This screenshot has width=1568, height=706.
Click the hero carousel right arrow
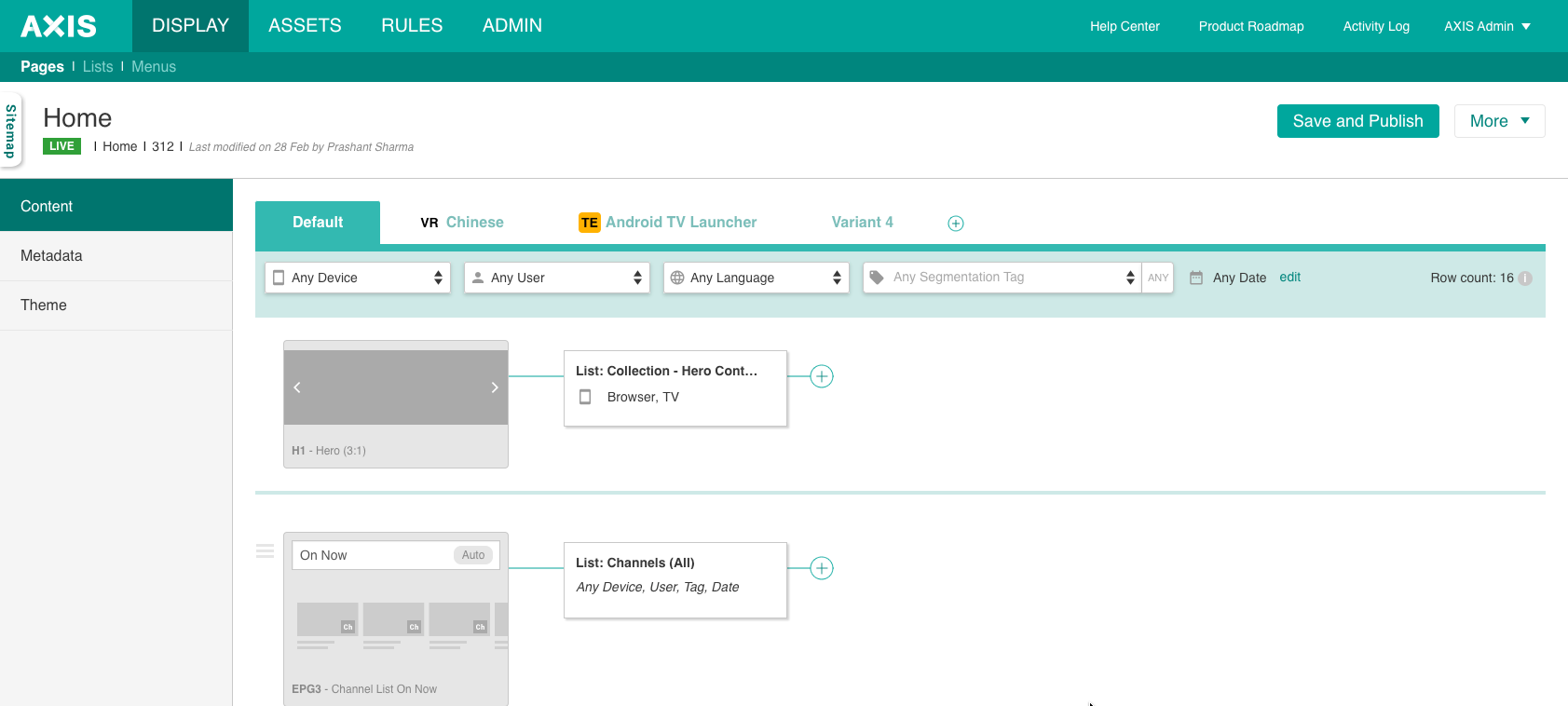coord(495,387)
